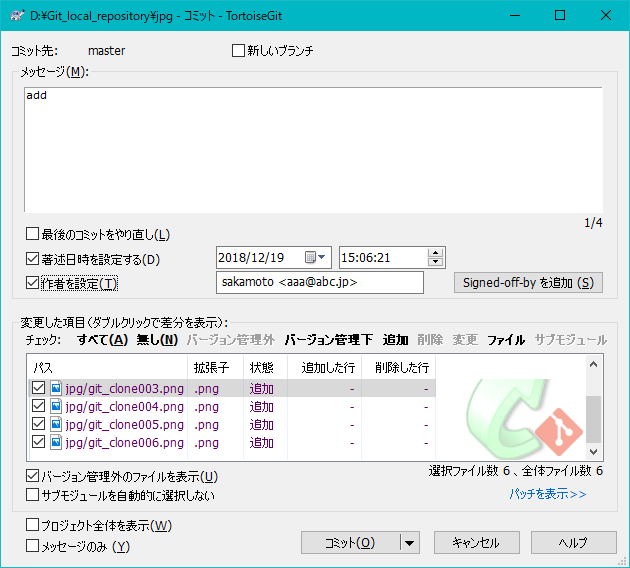Click the file list scrollbar thumb
Image resolution: width=630 pixels, height=568 pixels.
tap(593, 419)
